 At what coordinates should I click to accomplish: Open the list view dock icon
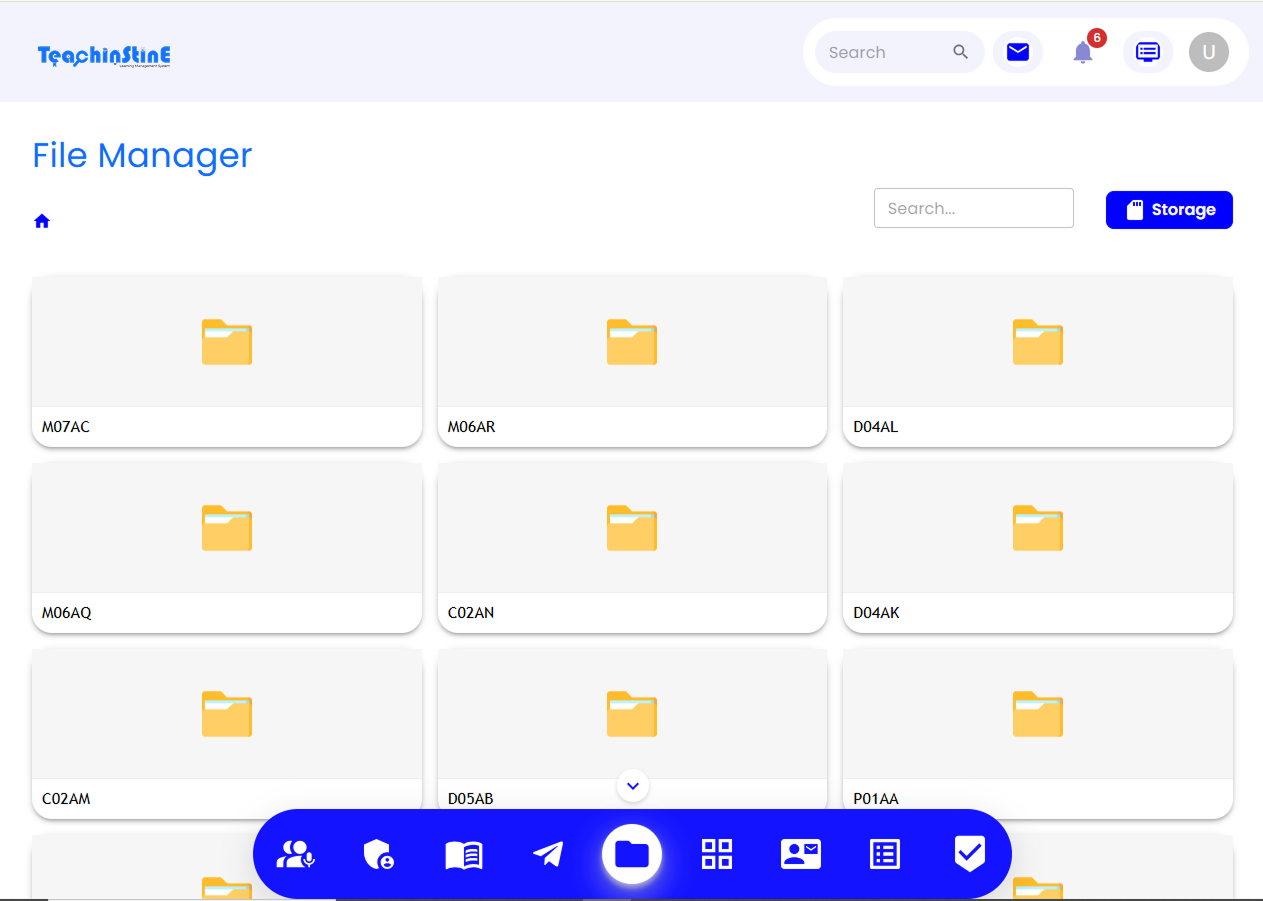point(885,854)
